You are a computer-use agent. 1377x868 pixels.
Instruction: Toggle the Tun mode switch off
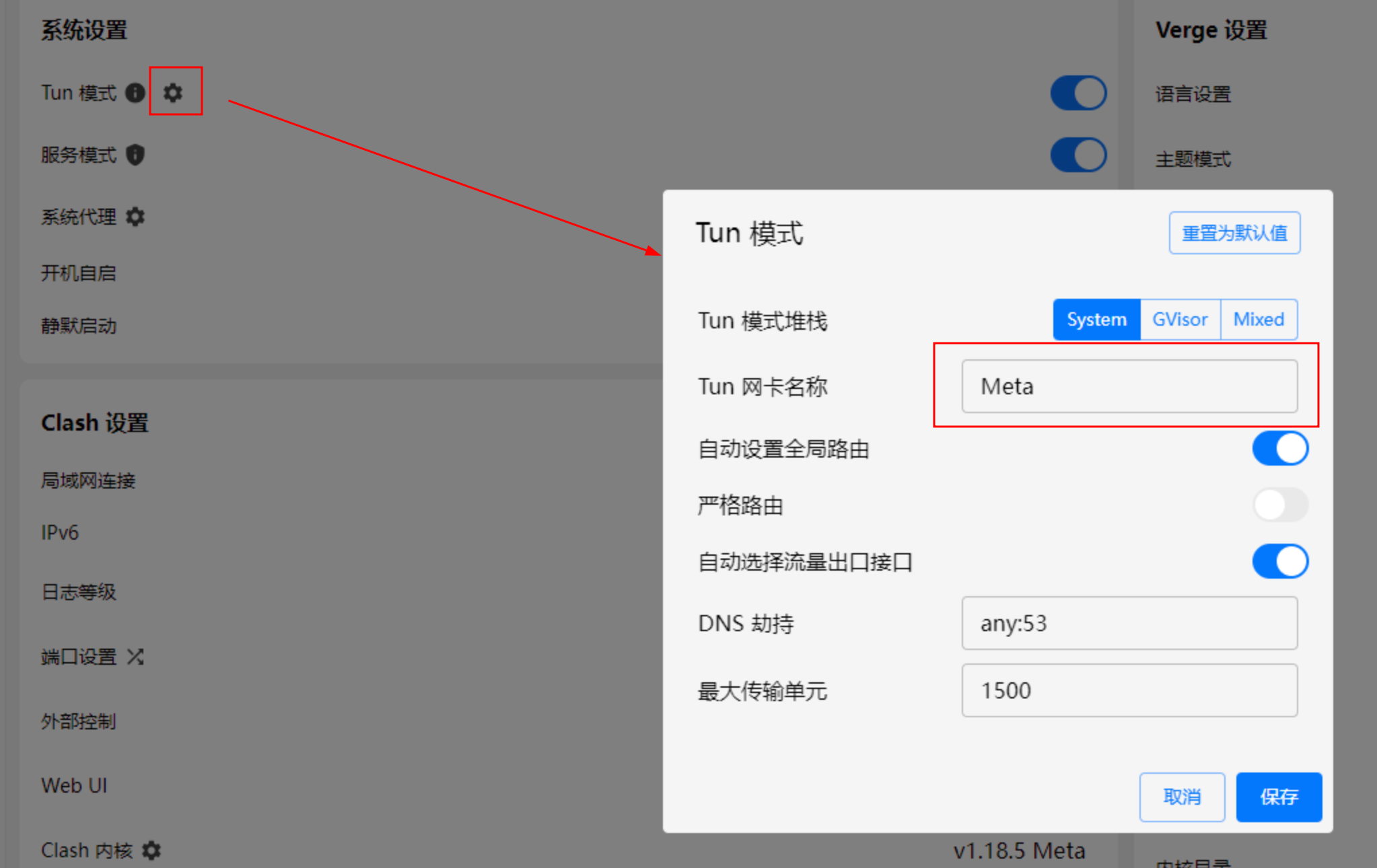point(1078,93)
